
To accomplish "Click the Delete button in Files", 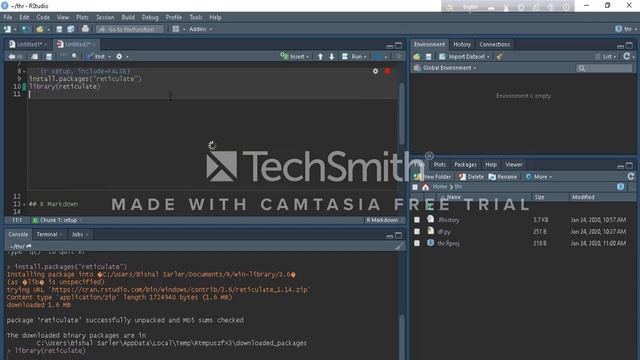I will [x=471, y=177].
